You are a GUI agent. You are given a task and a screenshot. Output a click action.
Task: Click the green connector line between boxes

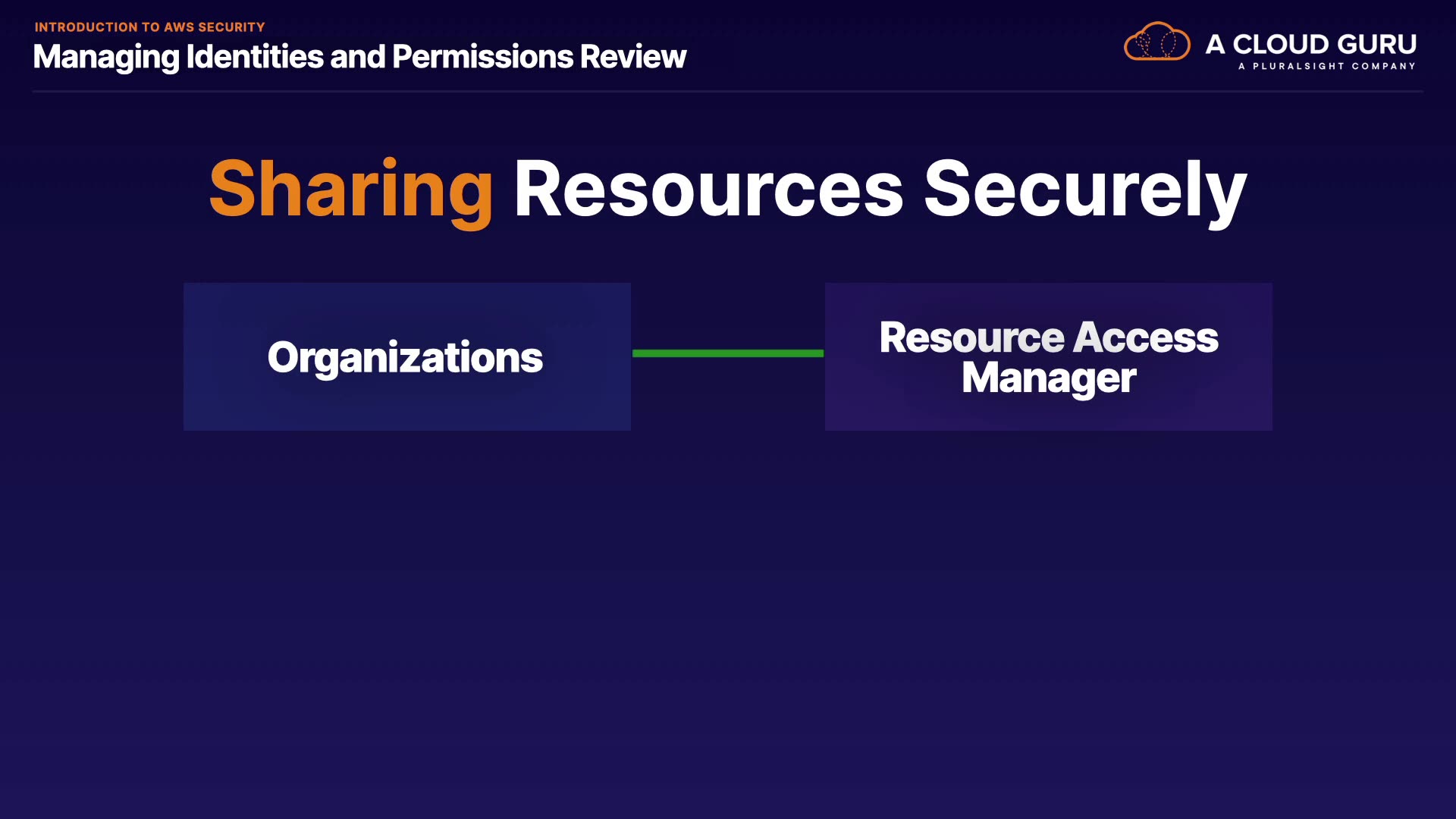click(727, 353)
